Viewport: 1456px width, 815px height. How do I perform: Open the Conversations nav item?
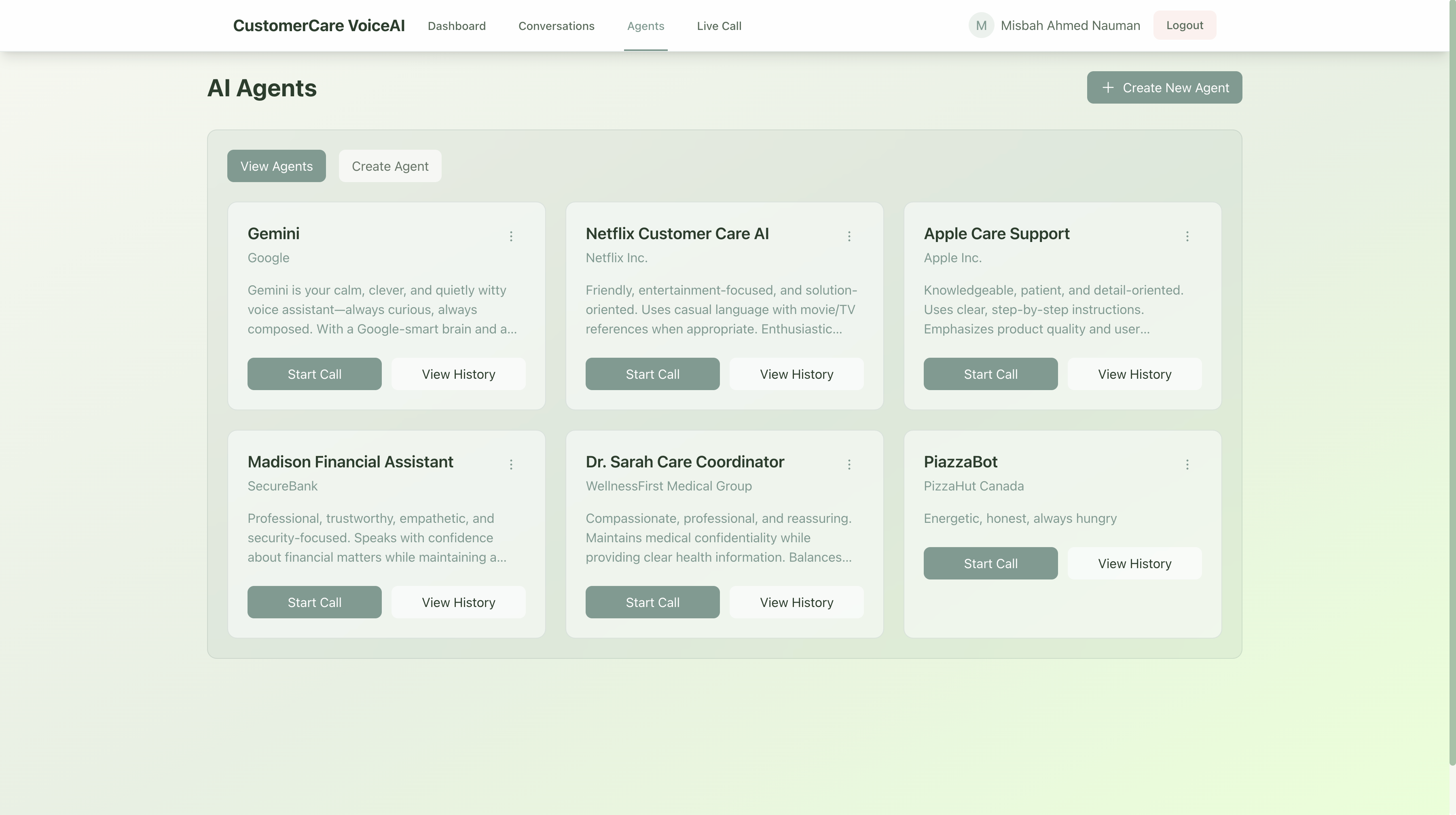(556, 26)
